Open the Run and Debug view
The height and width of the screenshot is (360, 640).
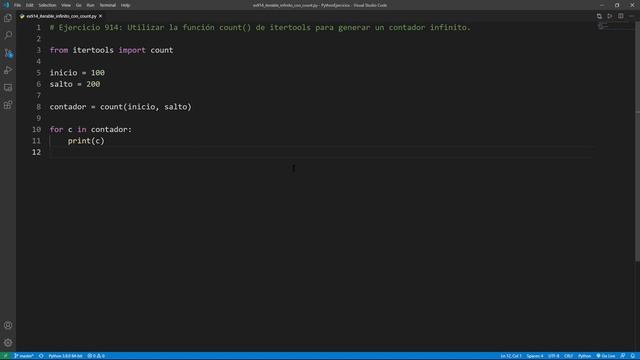pos(8,70)
